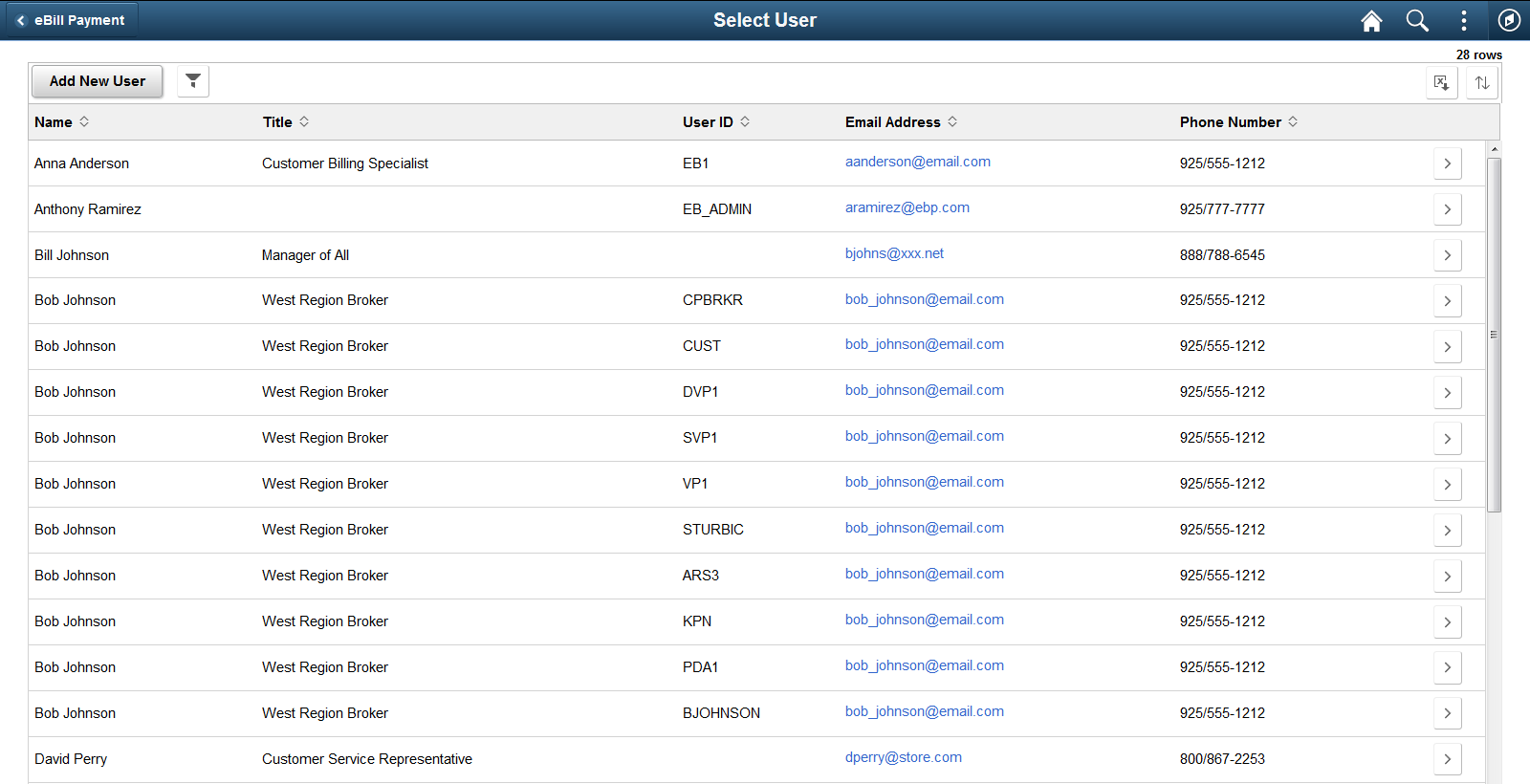The image size is (1530, 784).
Task: Open Bill Johnson's row details arrow
Action: [1448, 255]
